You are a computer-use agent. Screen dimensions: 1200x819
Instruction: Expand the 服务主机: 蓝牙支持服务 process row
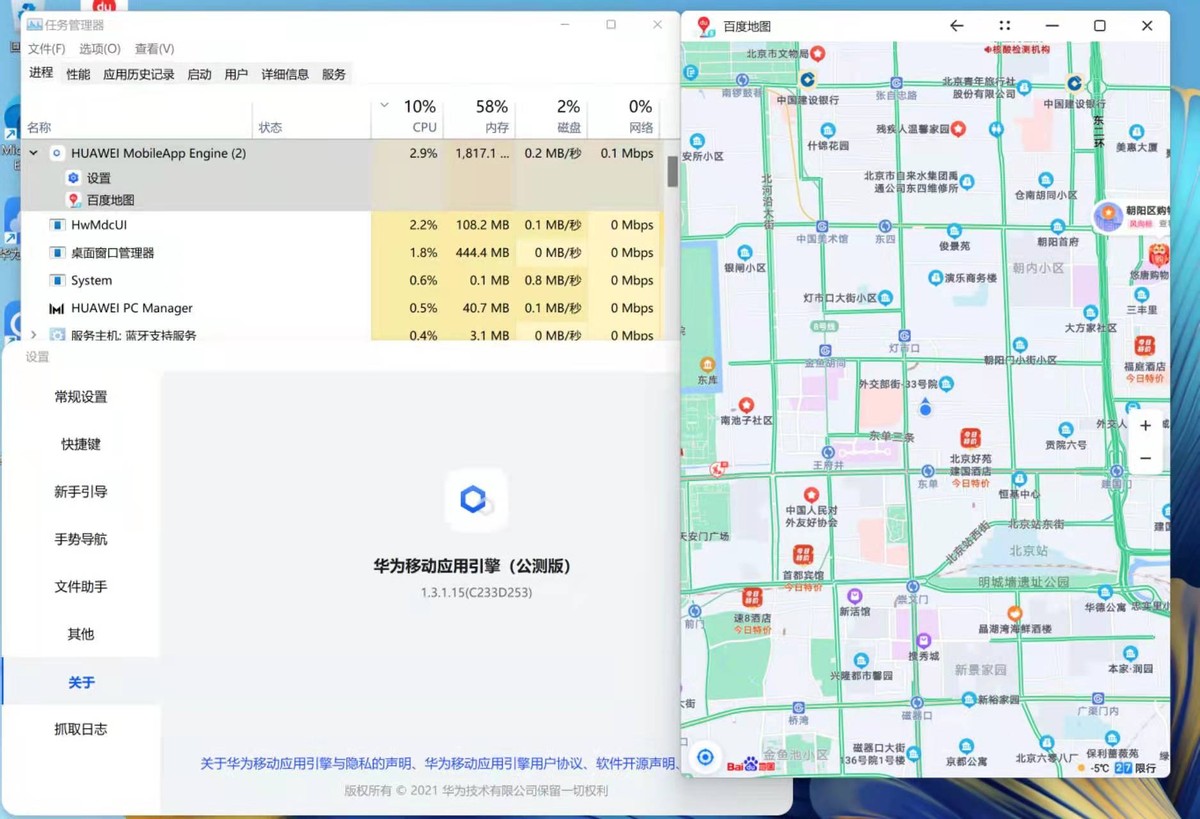[x=33, y=335]
